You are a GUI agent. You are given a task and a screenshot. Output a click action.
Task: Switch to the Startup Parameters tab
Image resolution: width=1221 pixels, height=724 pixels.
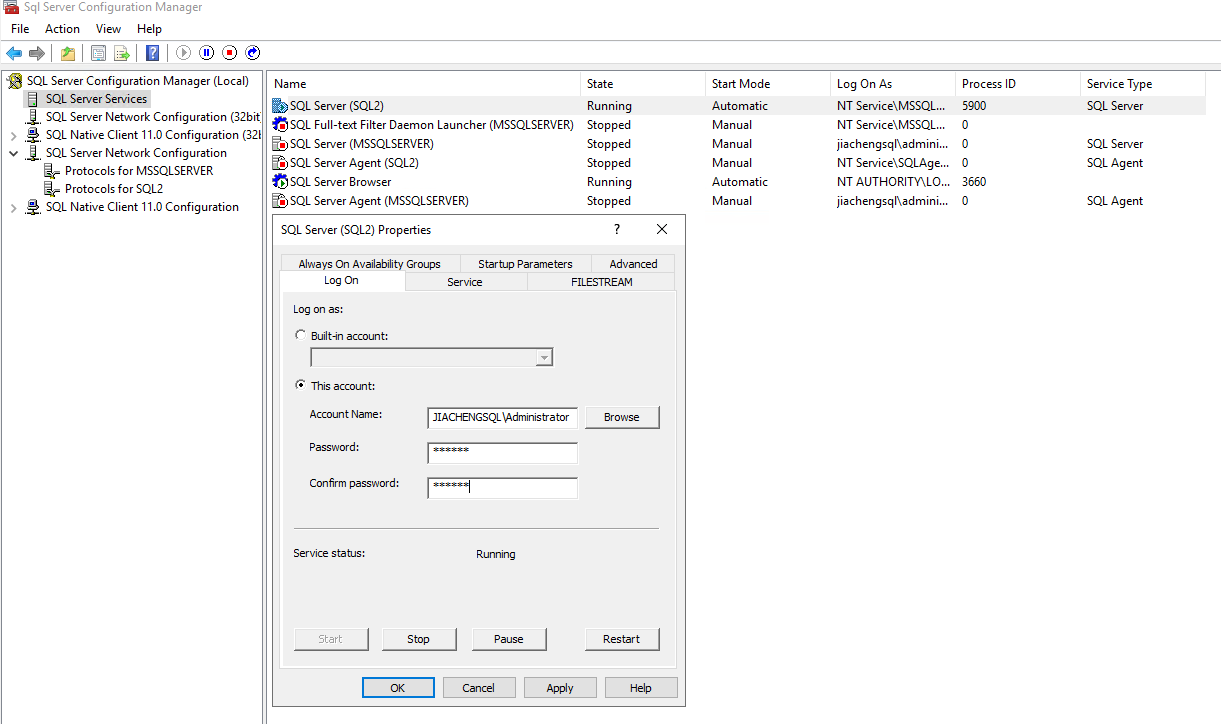[x=525, y=264]
